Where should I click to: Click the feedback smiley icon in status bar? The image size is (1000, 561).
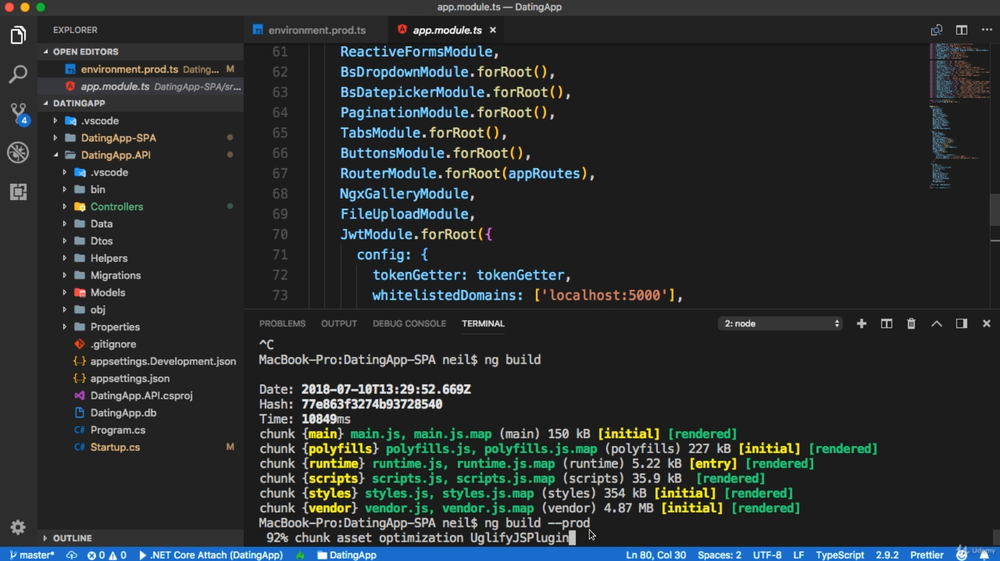pyautogui.click(x=962, y=555)
